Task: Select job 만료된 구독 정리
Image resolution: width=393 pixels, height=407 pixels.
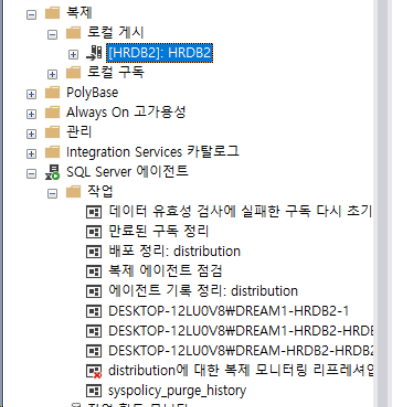Action: [x=158, y=231]
